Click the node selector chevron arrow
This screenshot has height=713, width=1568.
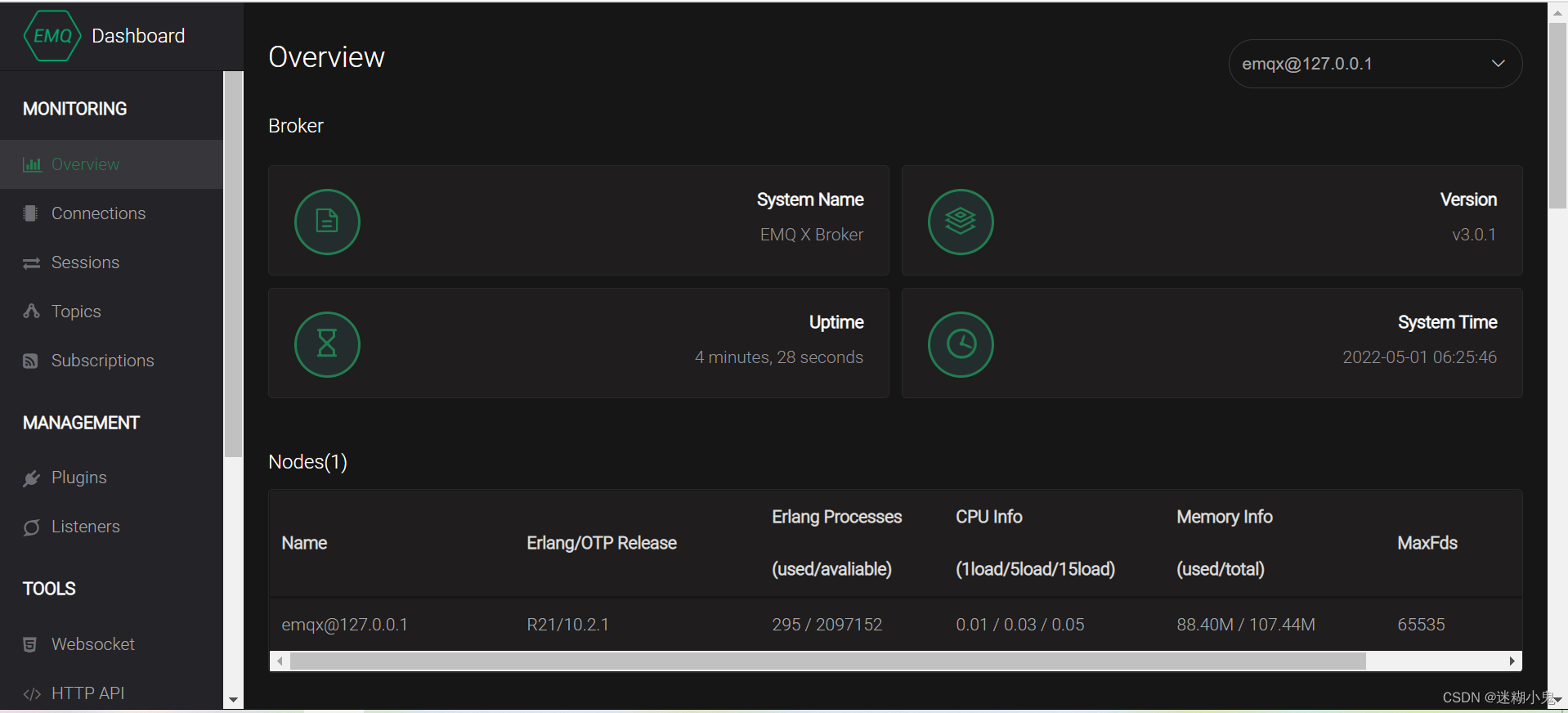point(1498,64)
